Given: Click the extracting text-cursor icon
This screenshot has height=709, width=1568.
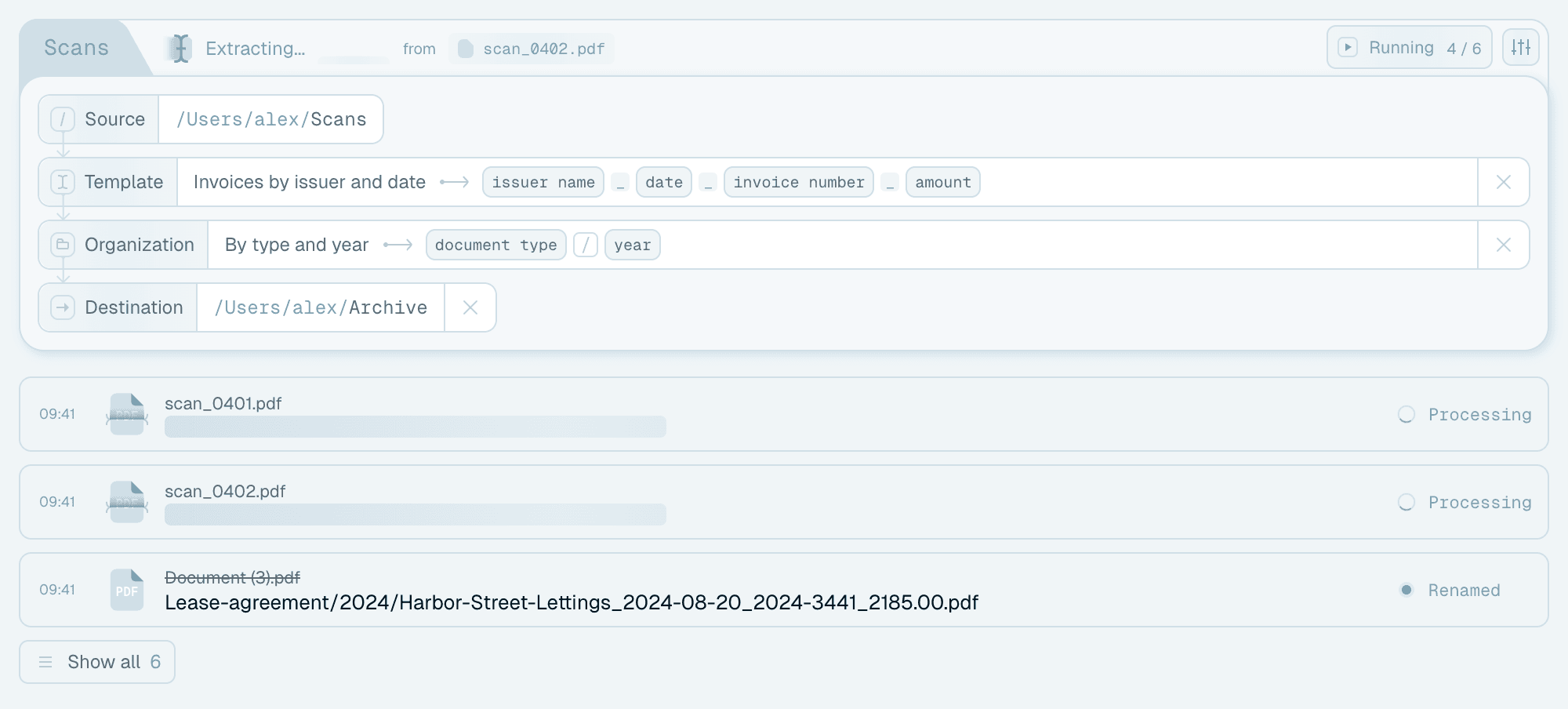Looking at the screenshot, I should tap(181, 49).
